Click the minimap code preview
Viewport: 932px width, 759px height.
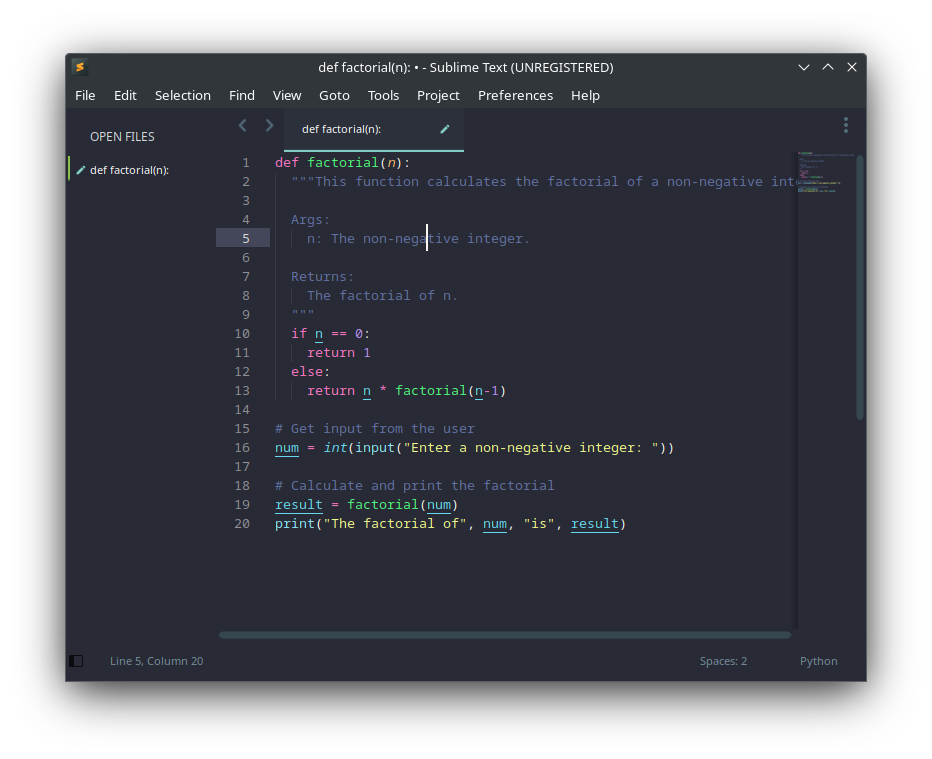[822, 175]
